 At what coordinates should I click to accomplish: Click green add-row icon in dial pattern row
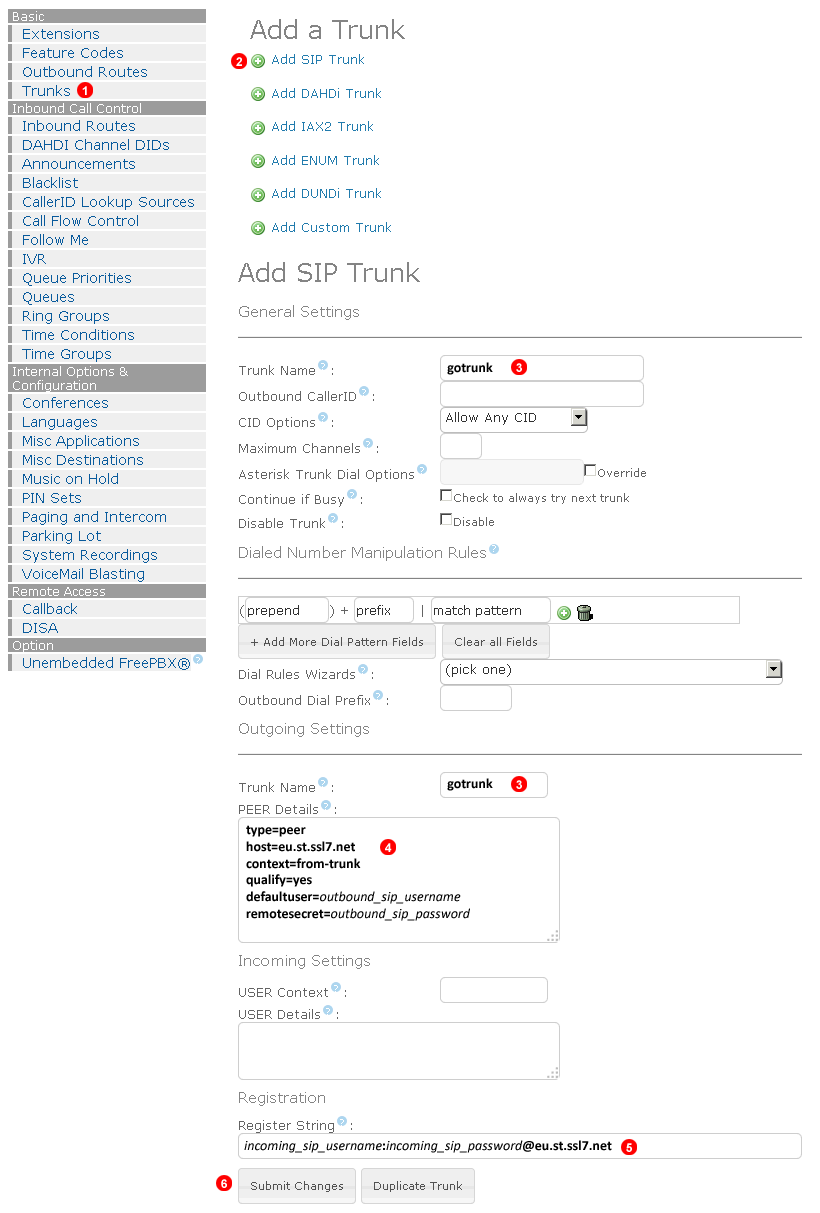564,613
